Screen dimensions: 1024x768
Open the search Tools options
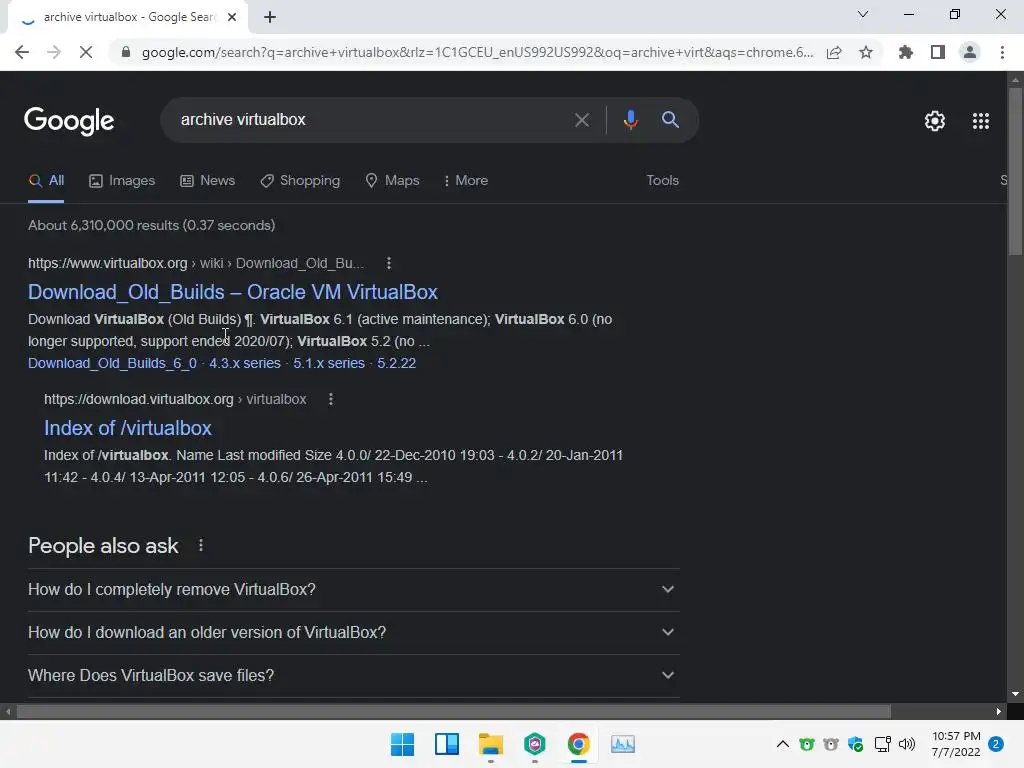pyautogui.click(x=662, y=181)
